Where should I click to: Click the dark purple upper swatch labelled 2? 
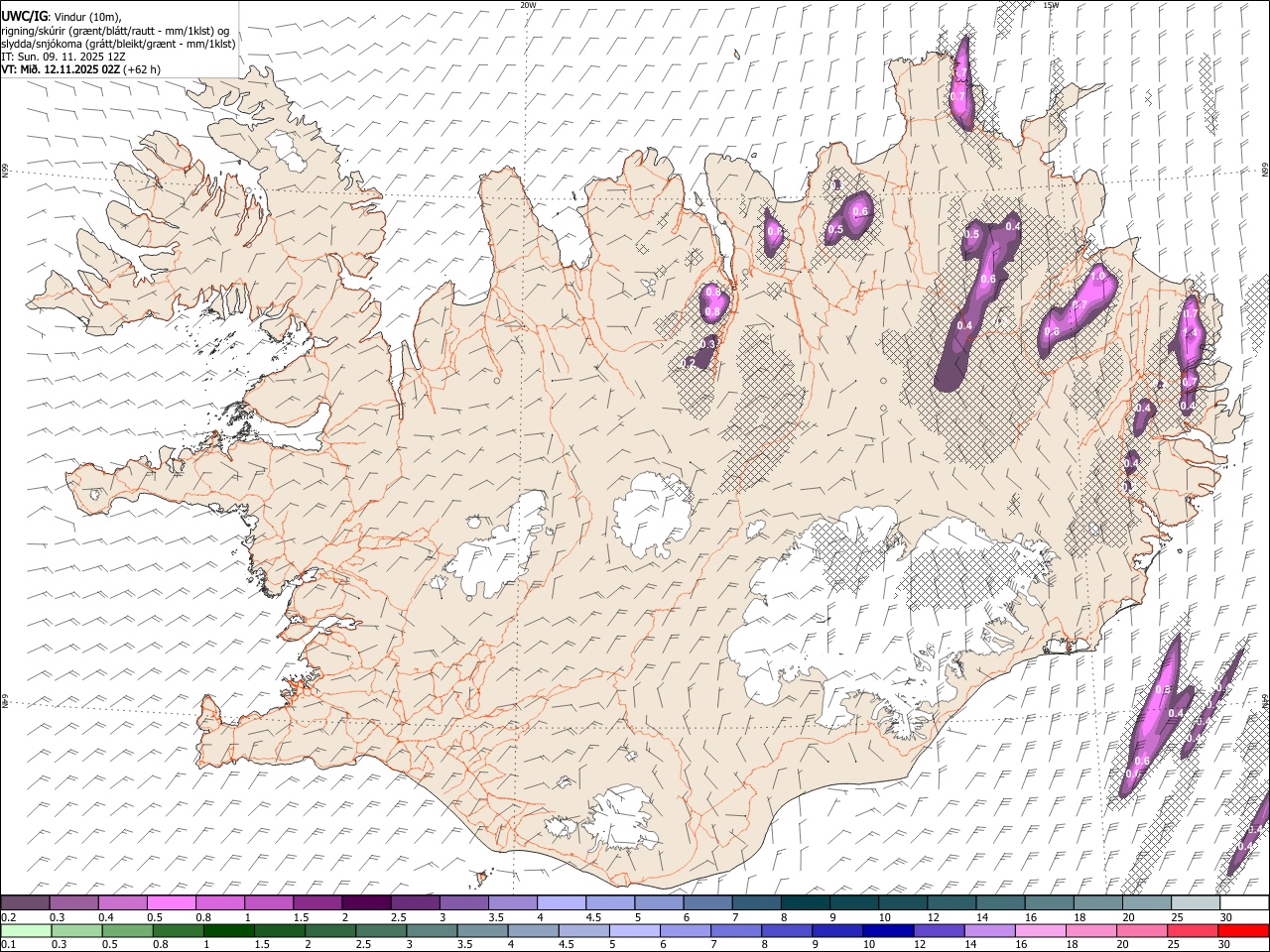click(366, 902)
